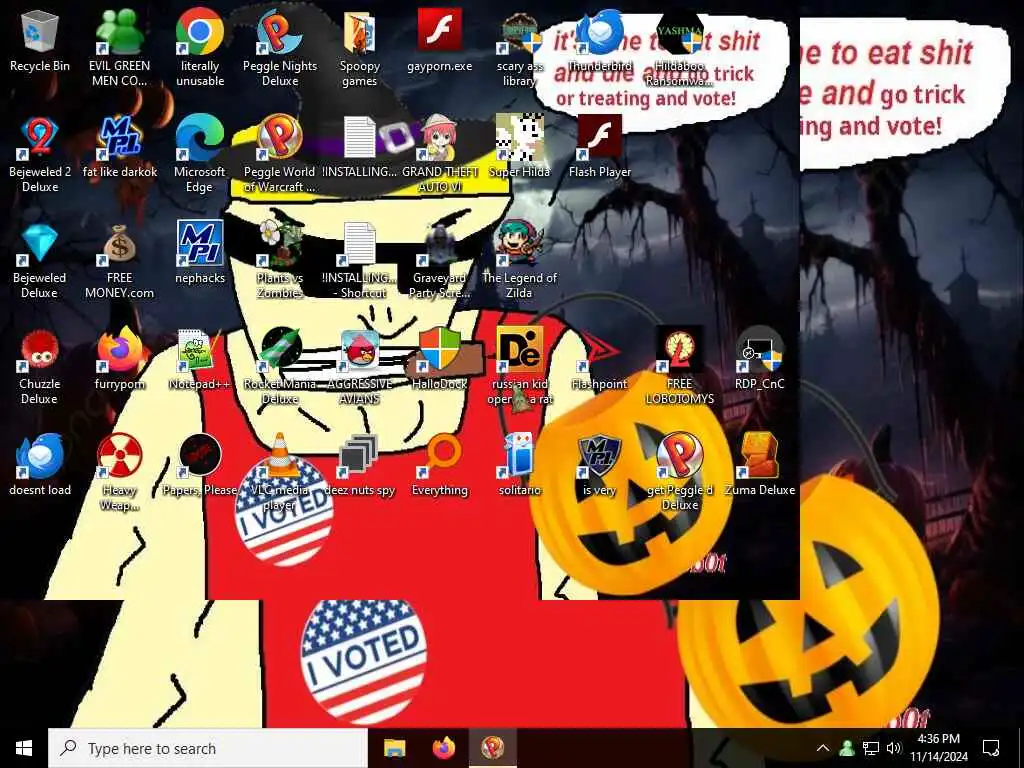Launch Zuma Deluxe

pos(760,465)
